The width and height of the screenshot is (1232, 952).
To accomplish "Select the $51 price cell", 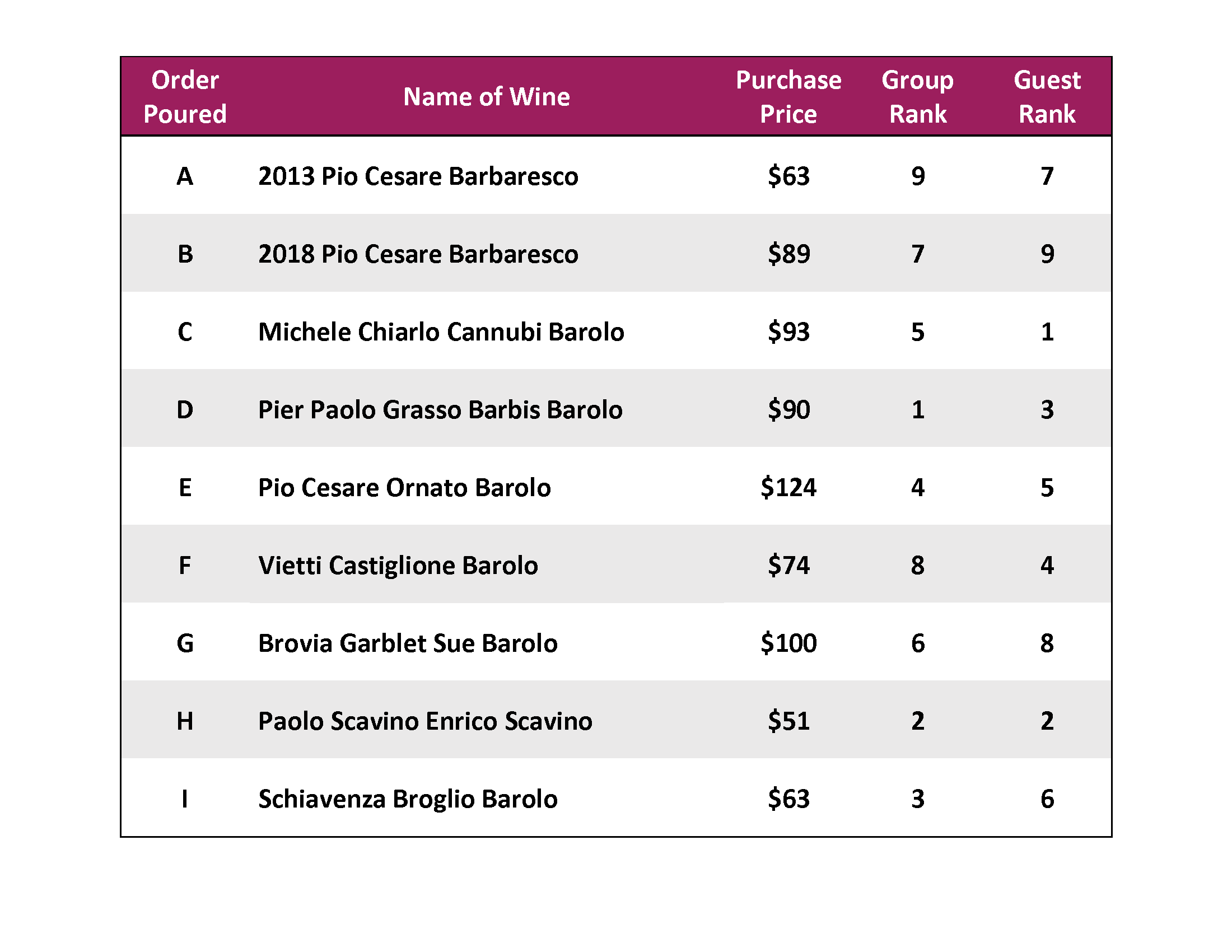I will [788, 721].
